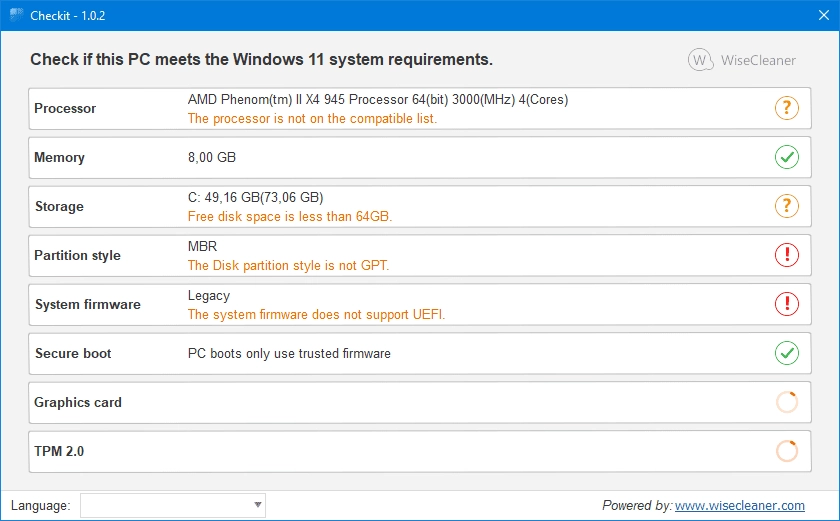Select the Partition style row label
This screenshot has height=521, width=840.
tap(77, 255)
